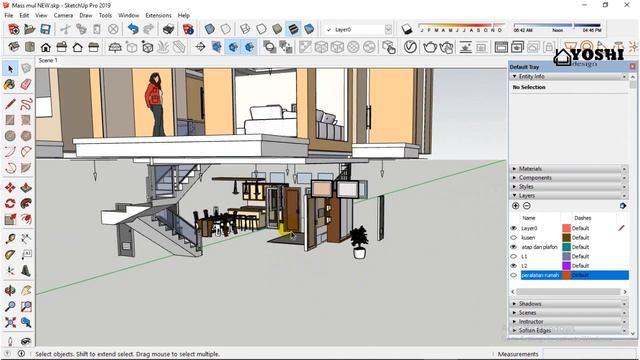The image size is (640, 360).
Task: Select the Orbit tool
Action: pos(10,291)
